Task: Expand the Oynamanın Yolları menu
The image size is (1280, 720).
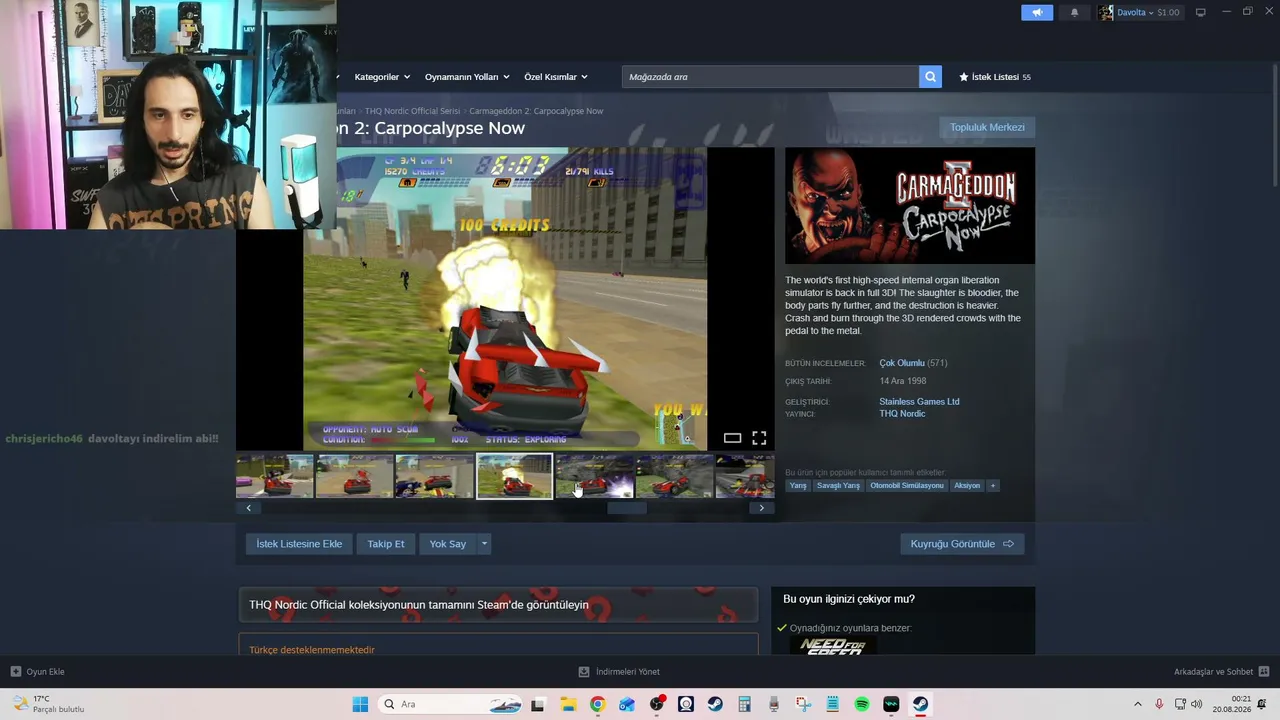Action: pos(467,77)
